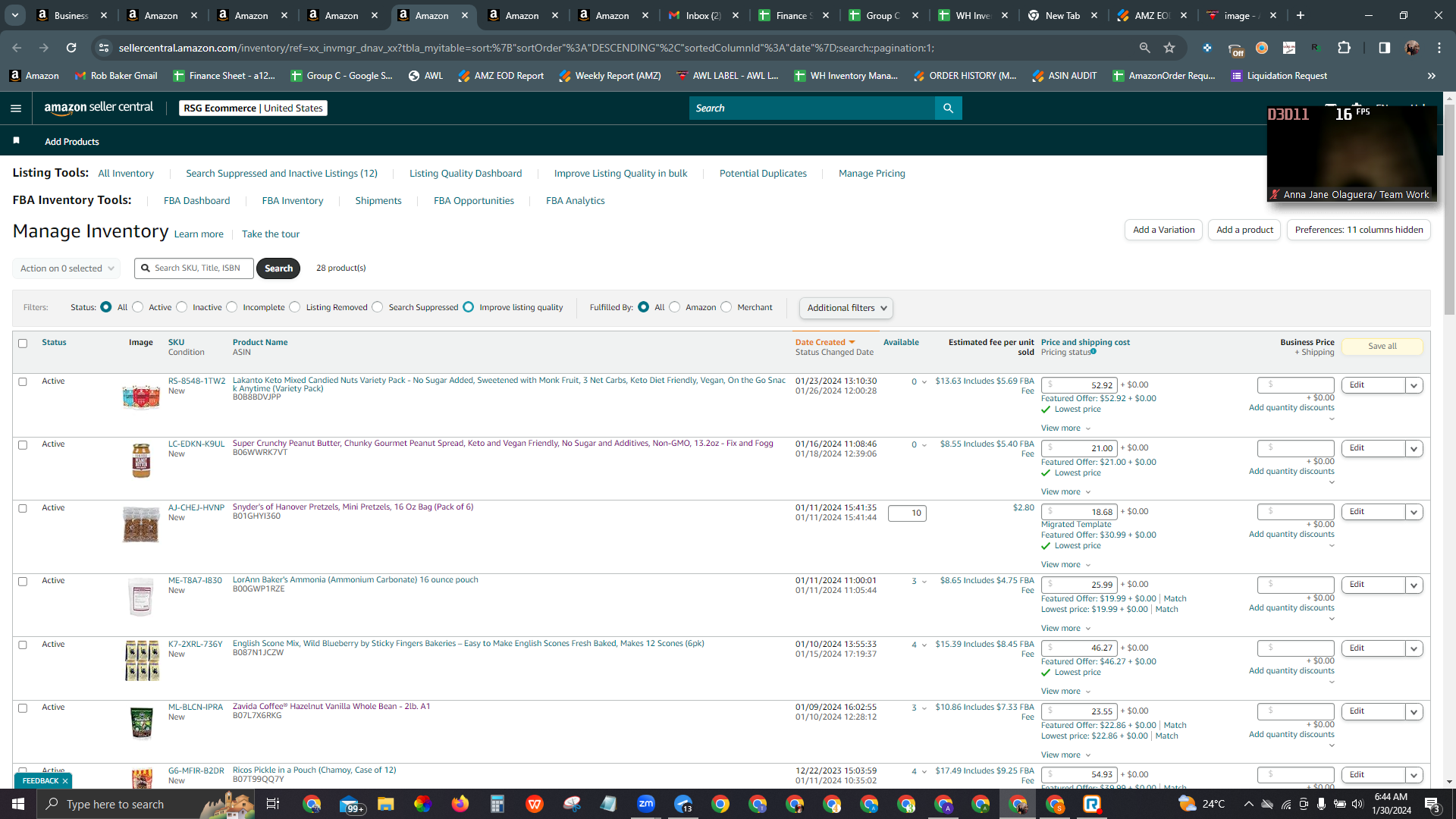This screenshot has height=819, width=1456.
Task: Open Preferences: 11 columns hidden
Action: (x=1359, y=230)
